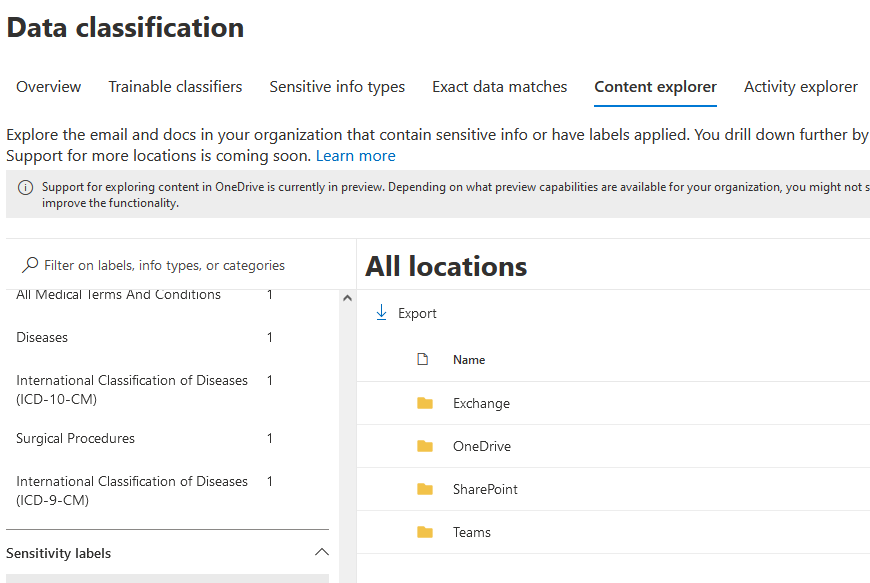Click the scroll up arrow in filter list
This screenshot has height=583, width=870.
(347, 298)
